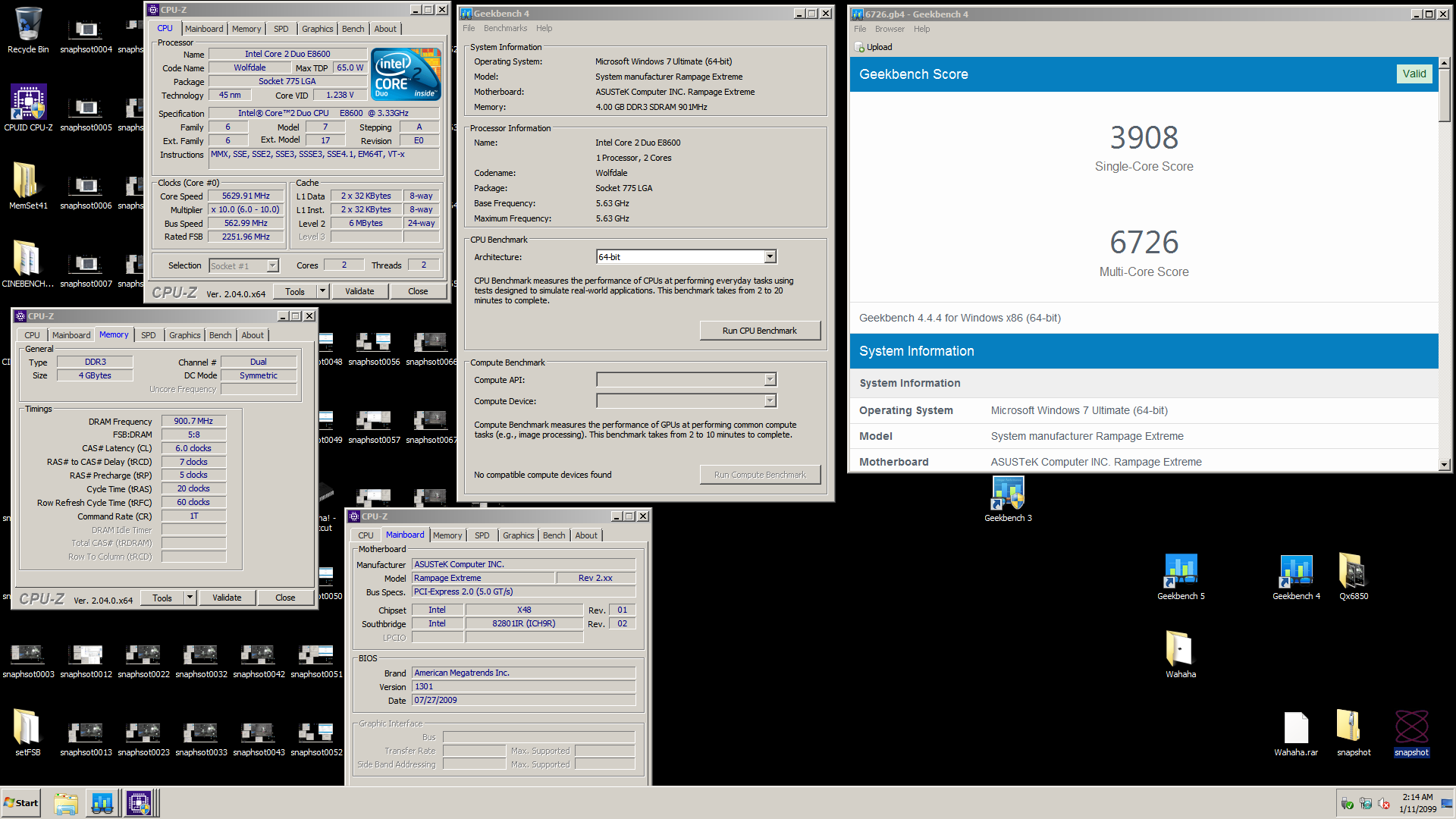Open the Geekbench 5 desktop shortcut

tap(1181, 577)
